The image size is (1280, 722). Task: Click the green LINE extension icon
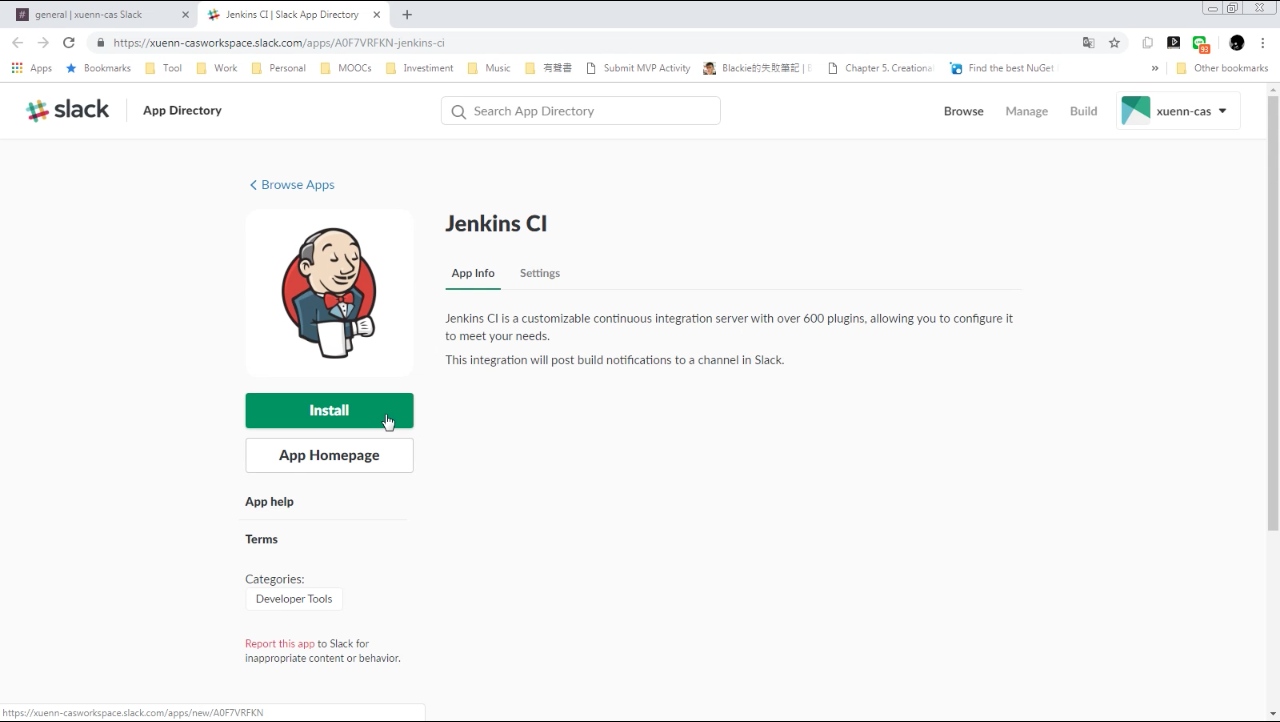coord(1200,43)
